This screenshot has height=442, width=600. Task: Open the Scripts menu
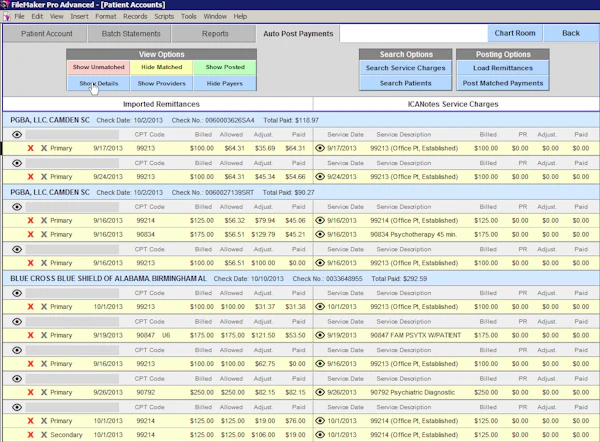click(x=164, y=16)
